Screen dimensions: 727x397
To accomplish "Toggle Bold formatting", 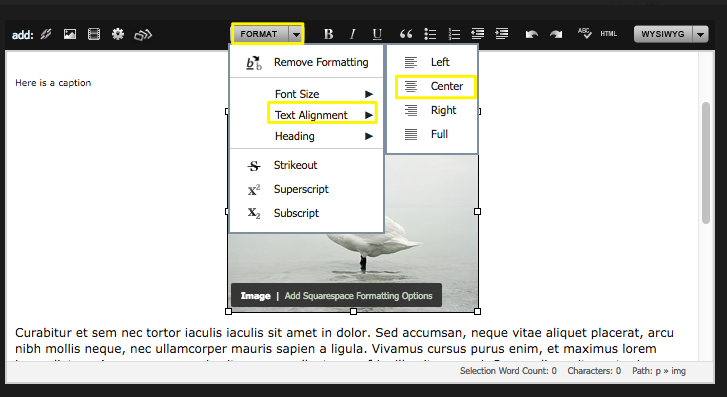I will (x=328, y=34).
